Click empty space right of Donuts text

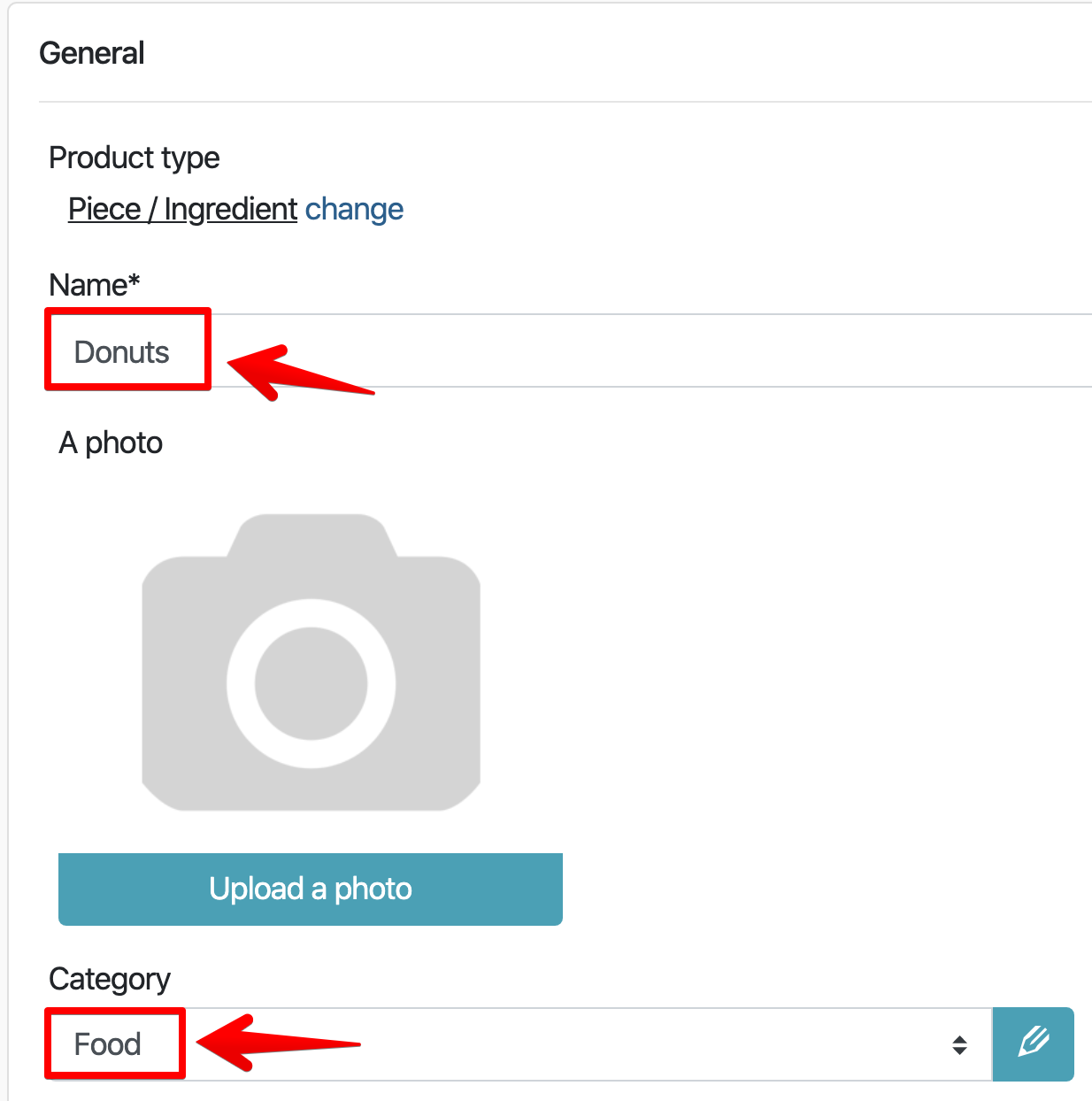[x=708, y=351]
